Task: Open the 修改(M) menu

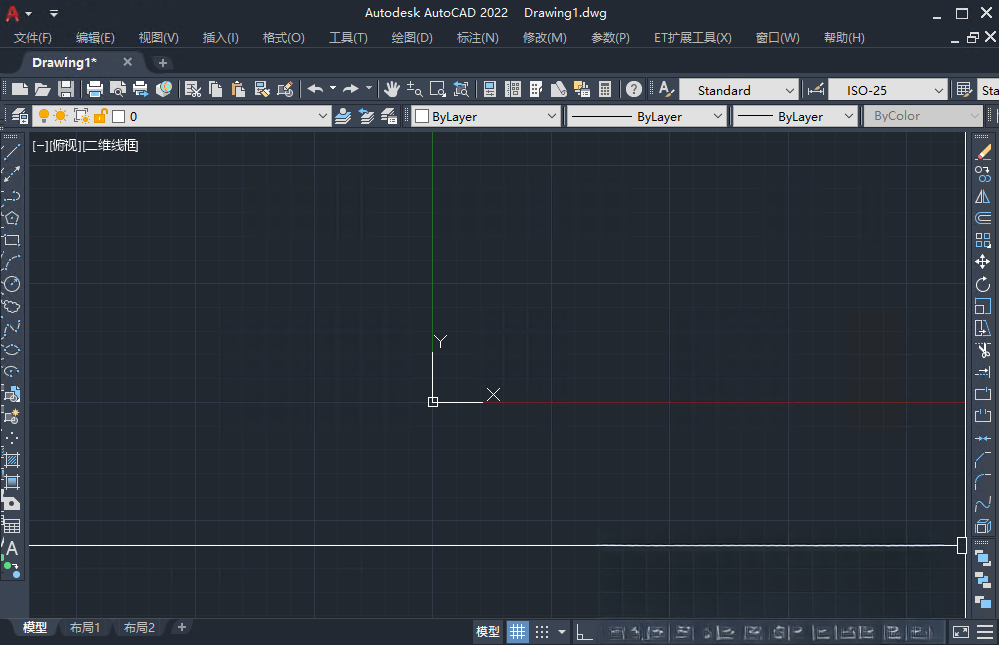Action: 544,38
